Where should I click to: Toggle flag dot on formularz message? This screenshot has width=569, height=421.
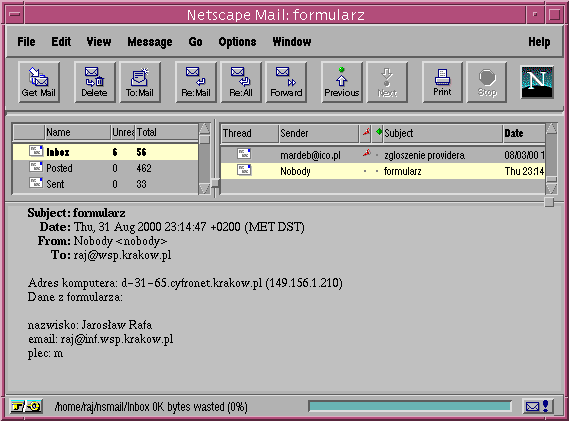click(x=365, y=171)
